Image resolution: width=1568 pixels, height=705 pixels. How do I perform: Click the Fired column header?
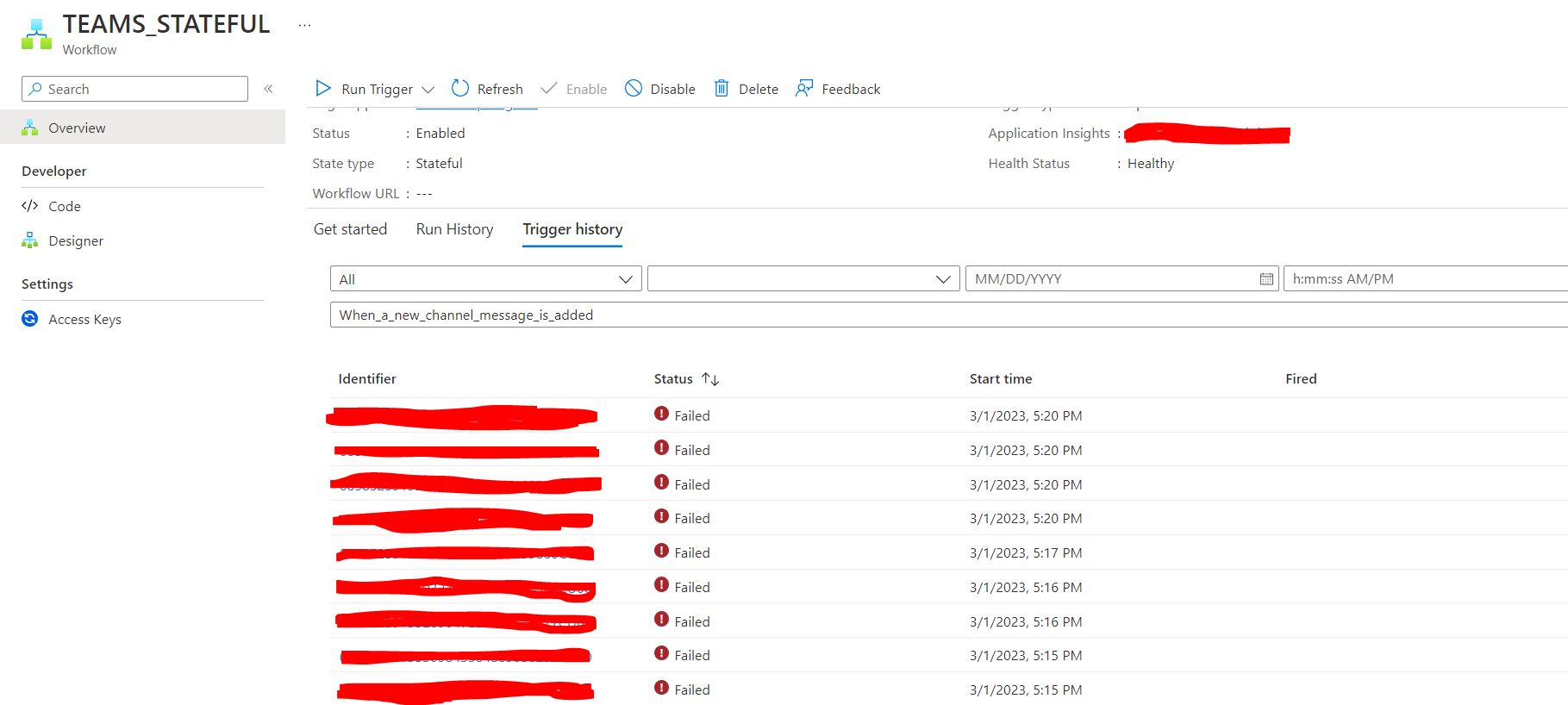[1301, 379]
